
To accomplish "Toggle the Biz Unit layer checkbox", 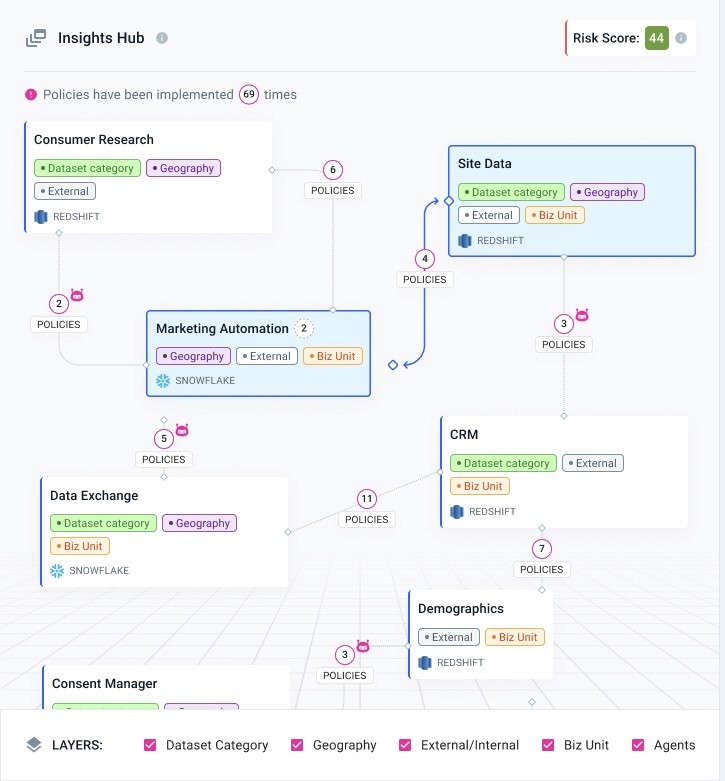I will tap(548, 745).
